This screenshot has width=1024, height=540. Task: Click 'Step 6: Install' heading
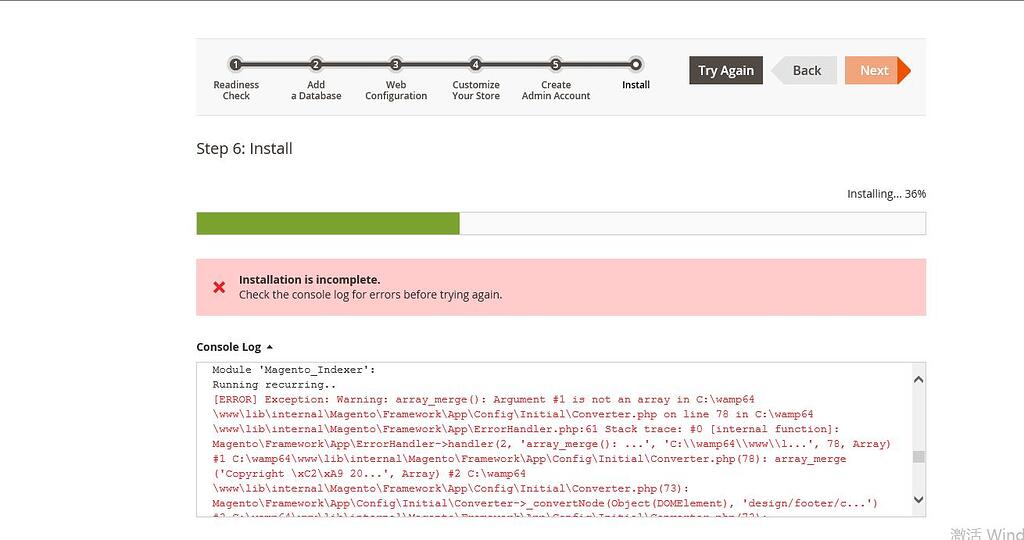click(x=244, y=148)
